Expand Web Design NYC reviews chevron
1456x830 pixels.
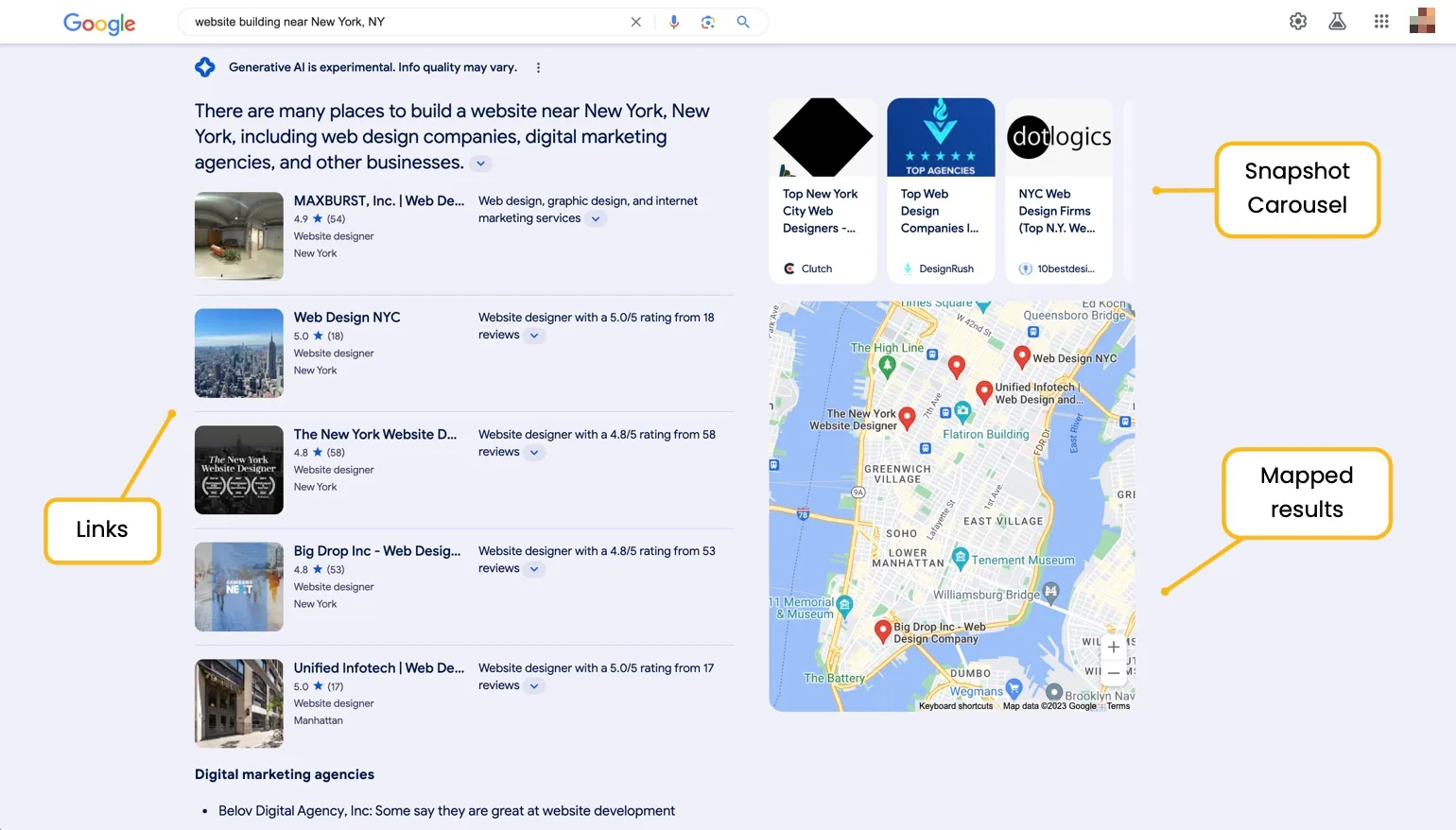(534, 336)
